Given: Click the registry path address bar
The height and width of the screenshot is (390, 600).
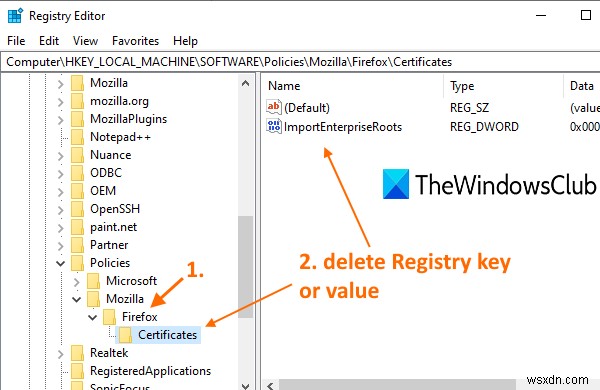Looking at the screenshot, I should (300, 62).
